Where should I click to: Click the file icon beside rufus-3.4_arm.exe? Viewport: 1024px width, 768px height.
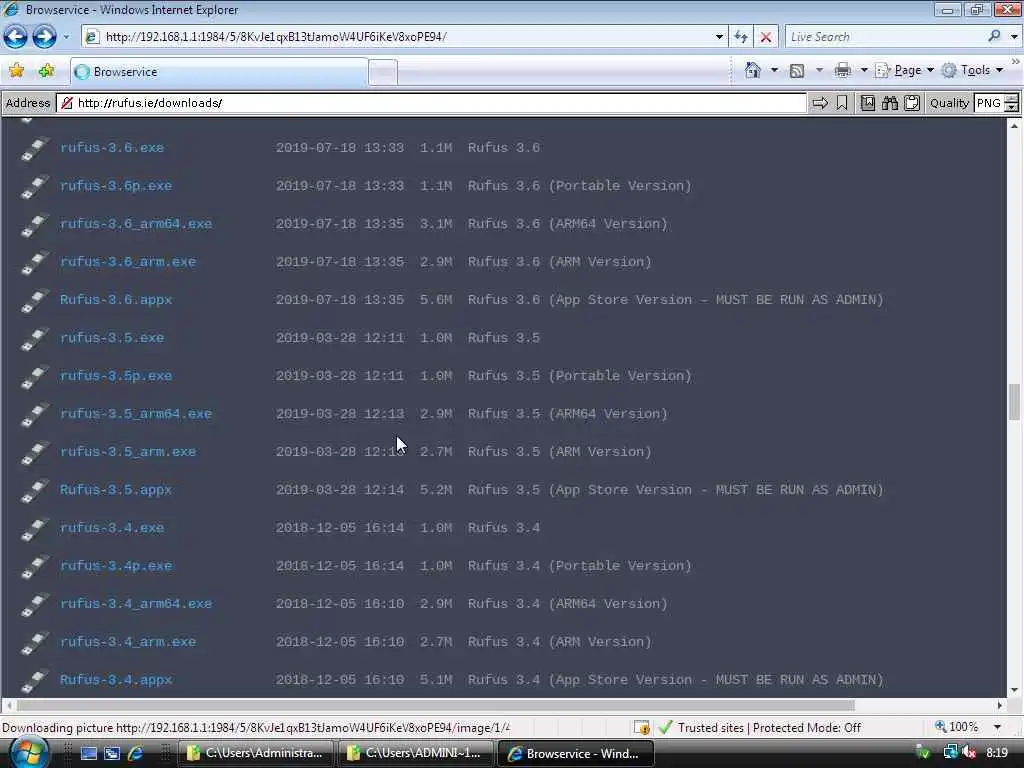[x=35, y=643]
